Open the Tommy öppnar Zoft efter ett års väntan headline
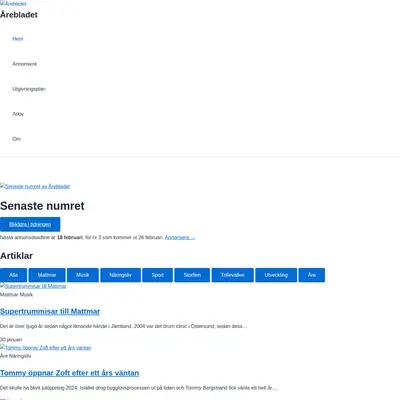This screenshot has height=400, width=400. click(69, 373)
